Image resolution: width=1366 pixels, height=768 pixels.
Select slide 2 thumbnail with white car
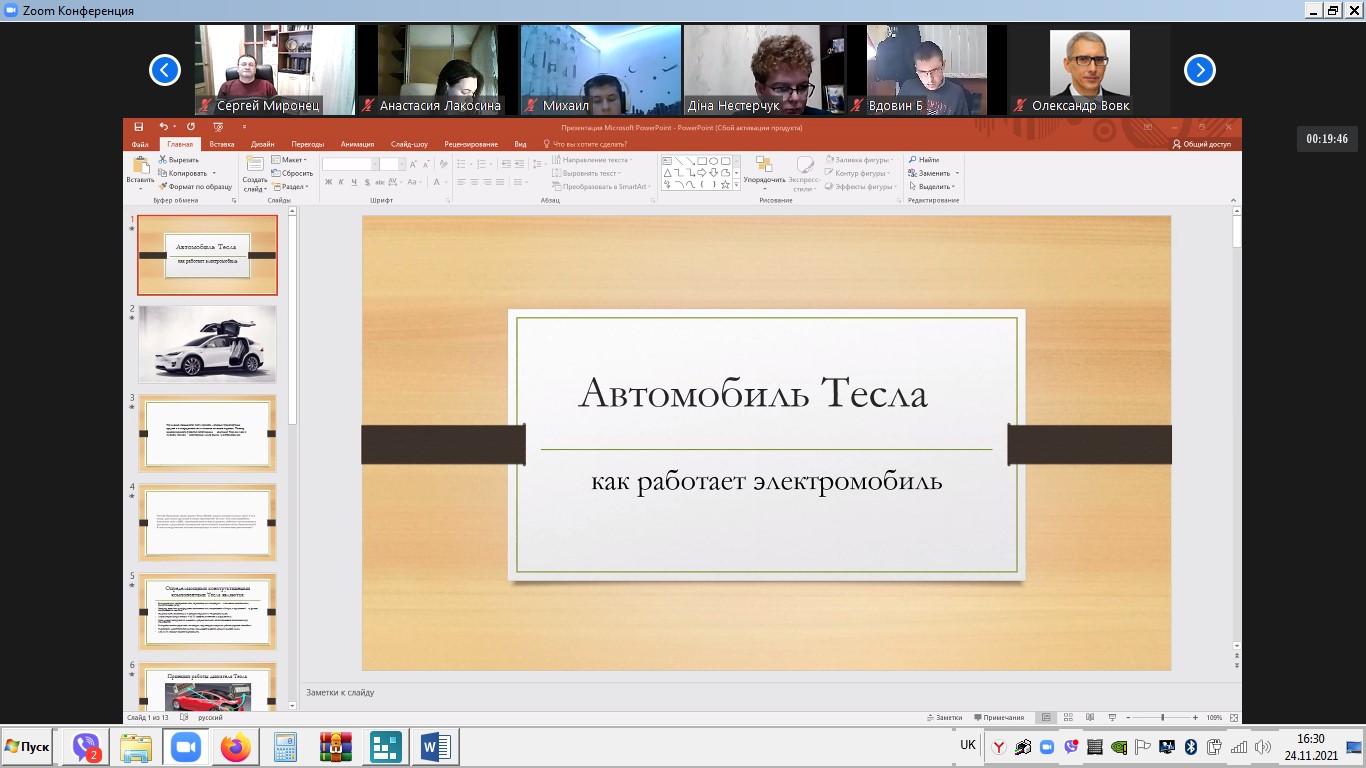[207, 344]
